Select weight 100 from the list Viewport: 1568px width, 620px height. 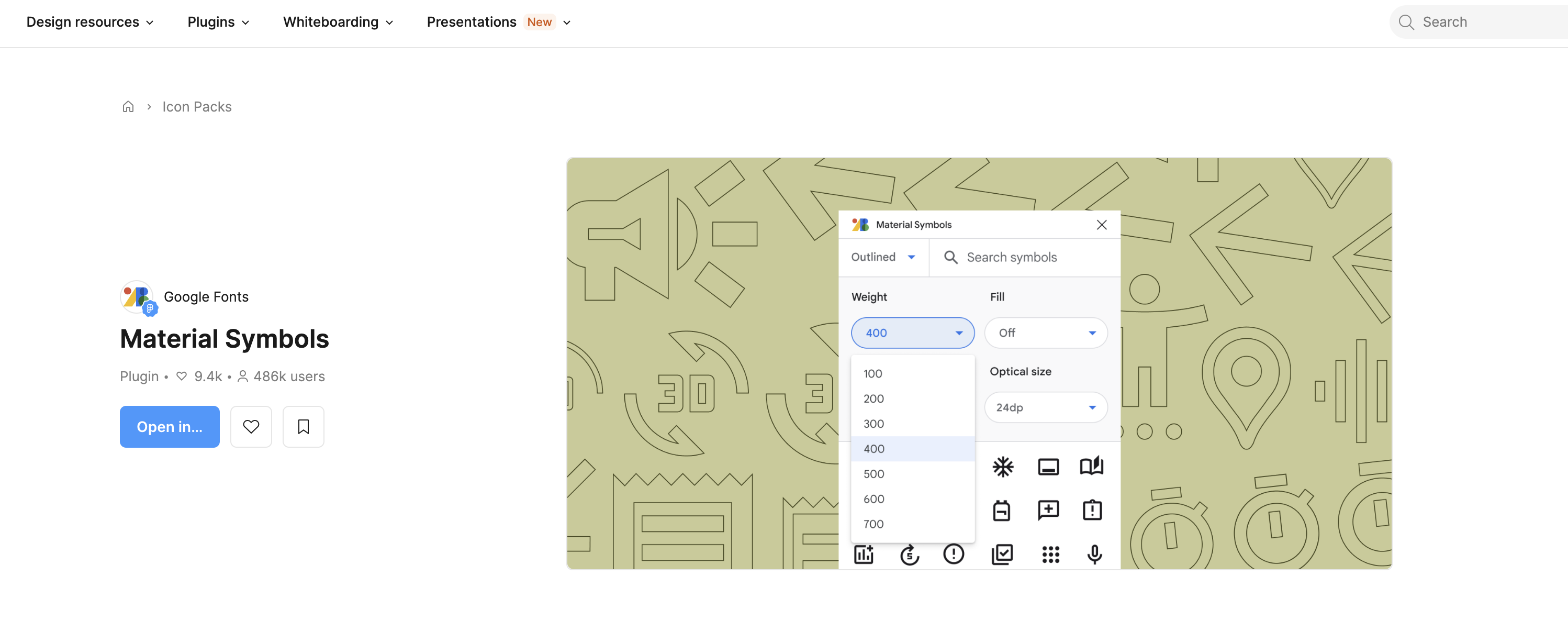[912, 373]
